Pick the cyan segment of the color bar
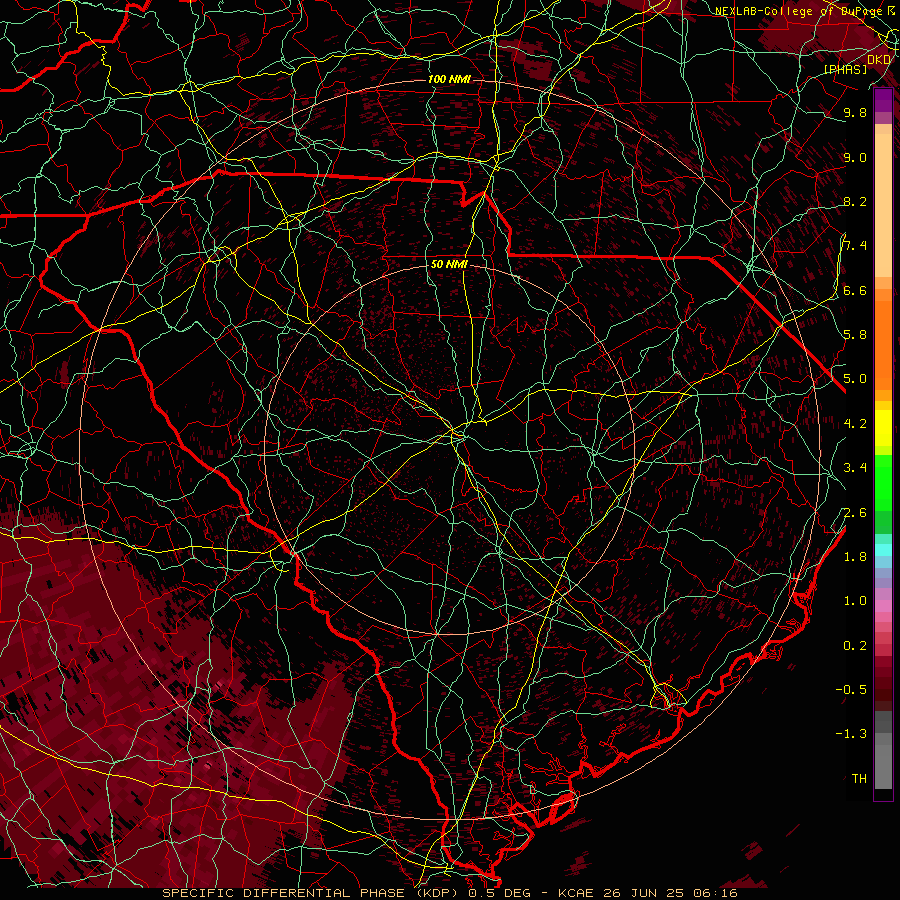Image resolution: width=900 pixels, height=900 pixels. (x=883, y=549)
